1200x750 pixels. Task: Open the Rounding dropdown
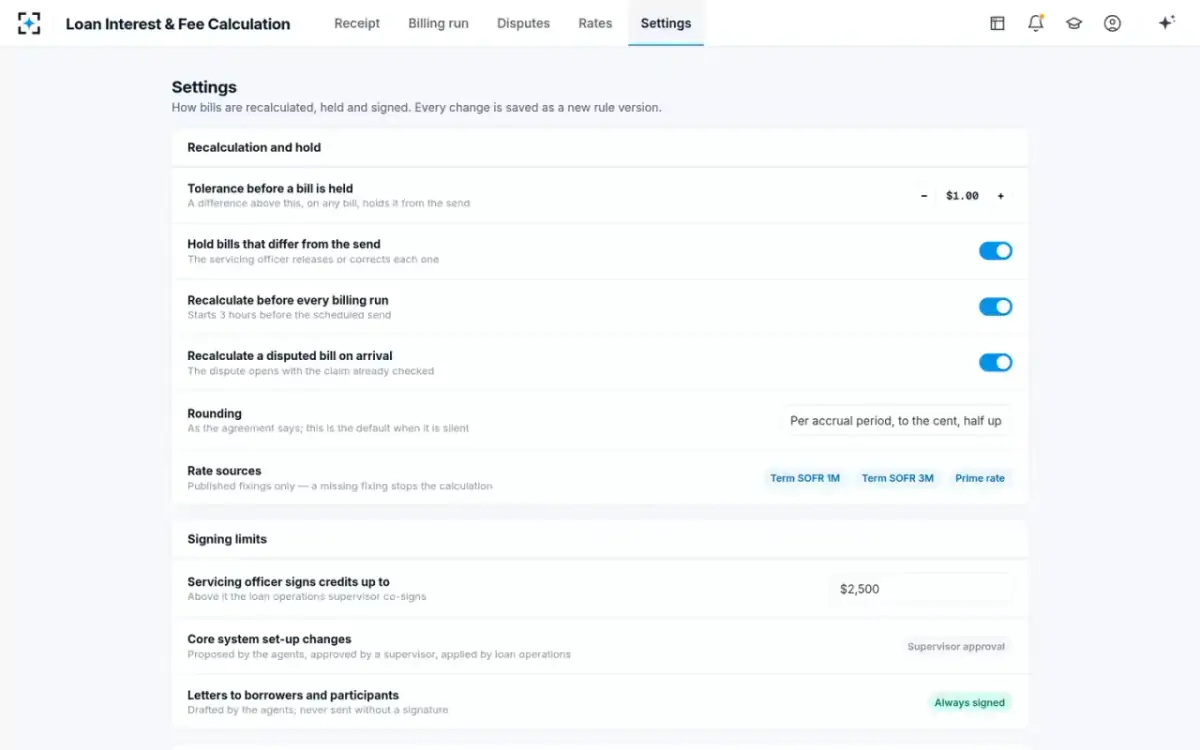895,421
